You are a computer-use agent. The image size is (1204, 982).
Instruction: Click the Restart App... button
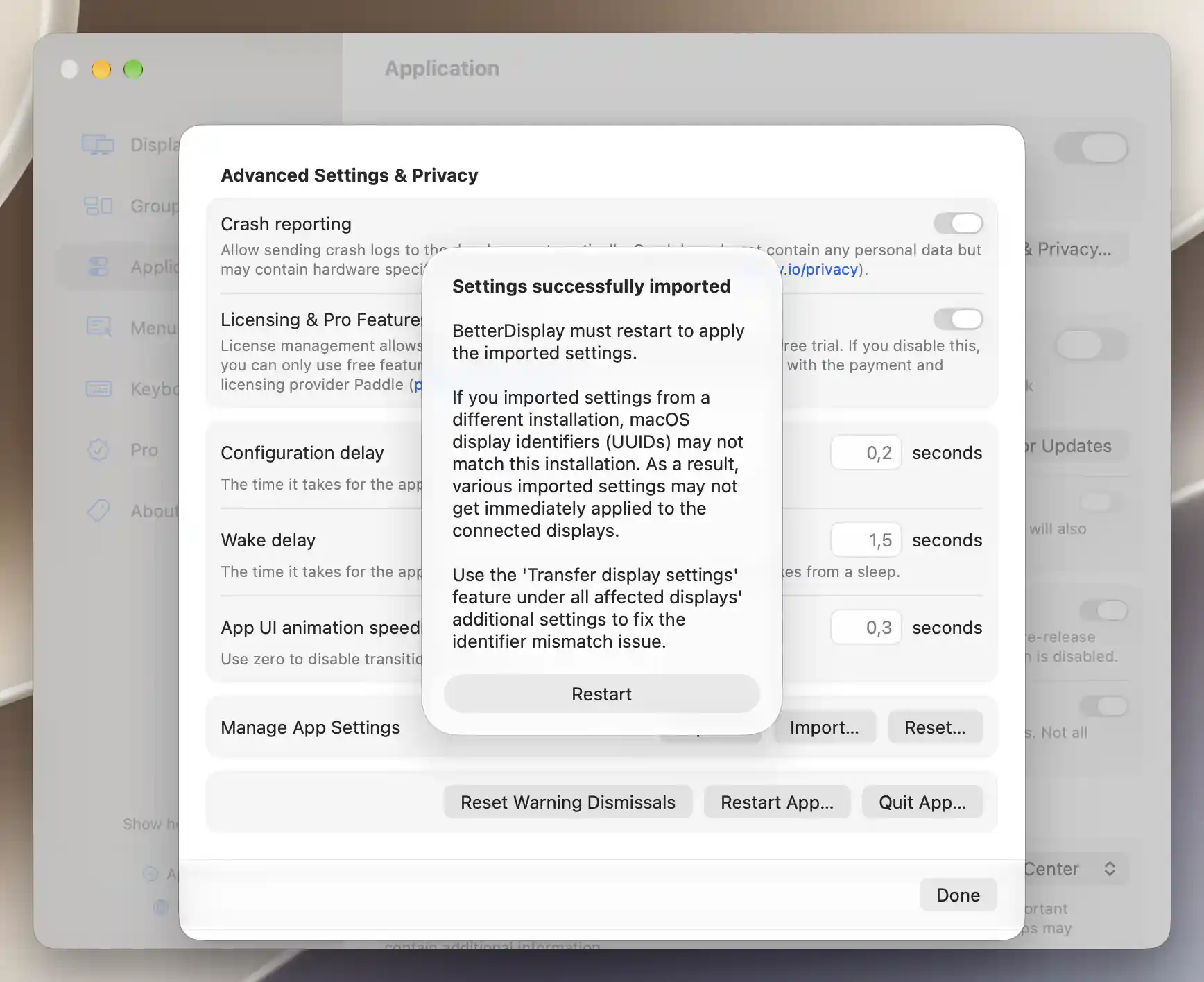[777, 802]
